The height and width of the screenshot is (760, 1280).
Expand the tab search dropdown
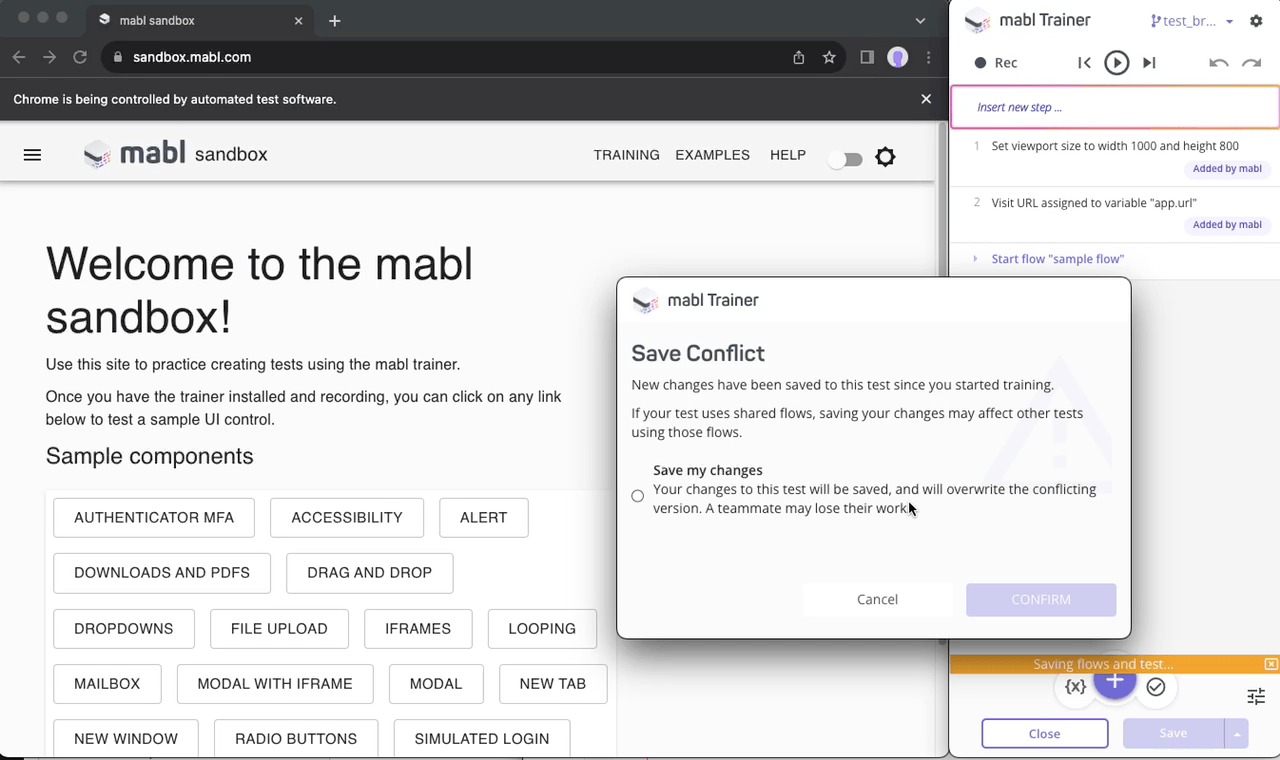[x=921, y=21]
